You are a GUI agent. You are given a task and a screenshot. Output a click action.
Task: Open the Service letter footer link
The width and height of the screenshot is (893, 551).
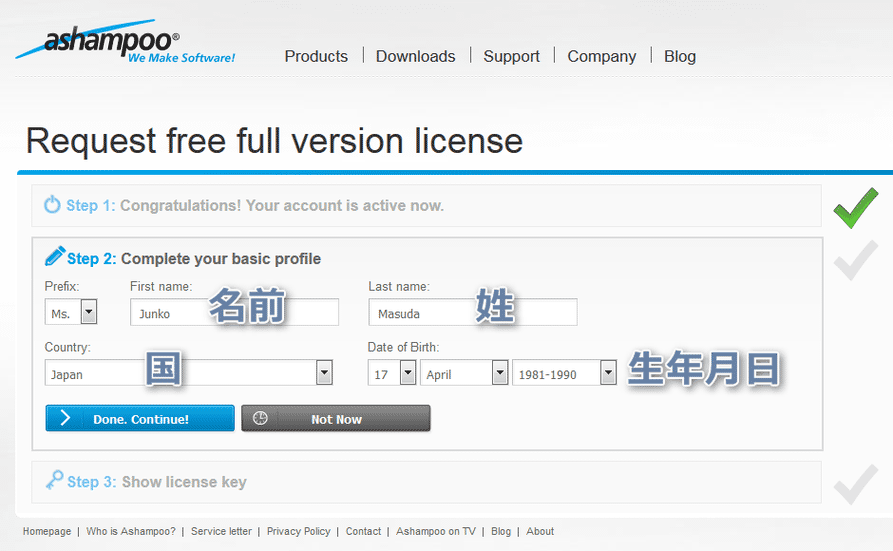[221, 531]
